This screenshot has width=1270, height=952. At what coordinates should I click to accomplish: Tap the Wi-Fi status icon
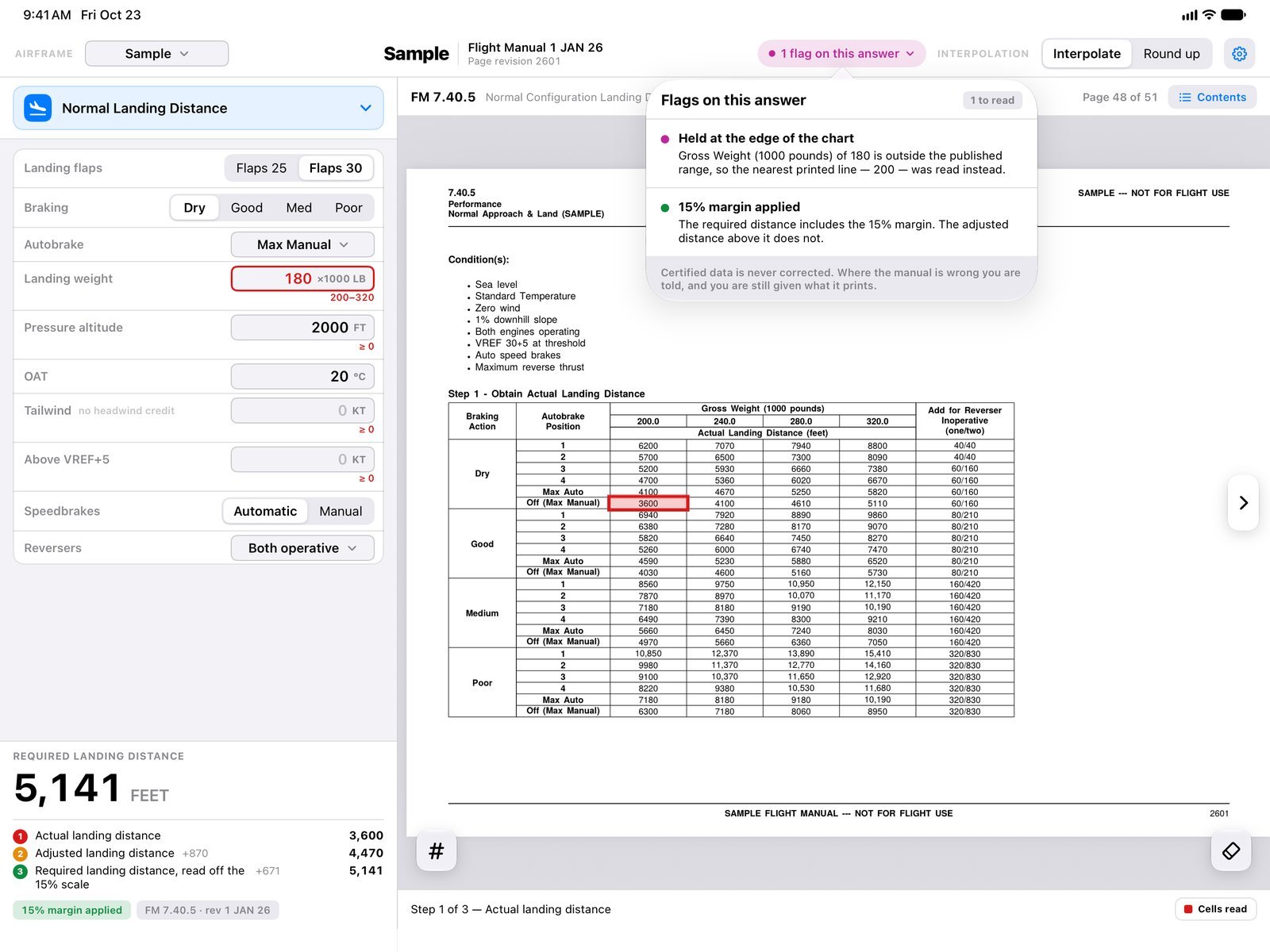pyautogui.click(x=1209, y=14)
